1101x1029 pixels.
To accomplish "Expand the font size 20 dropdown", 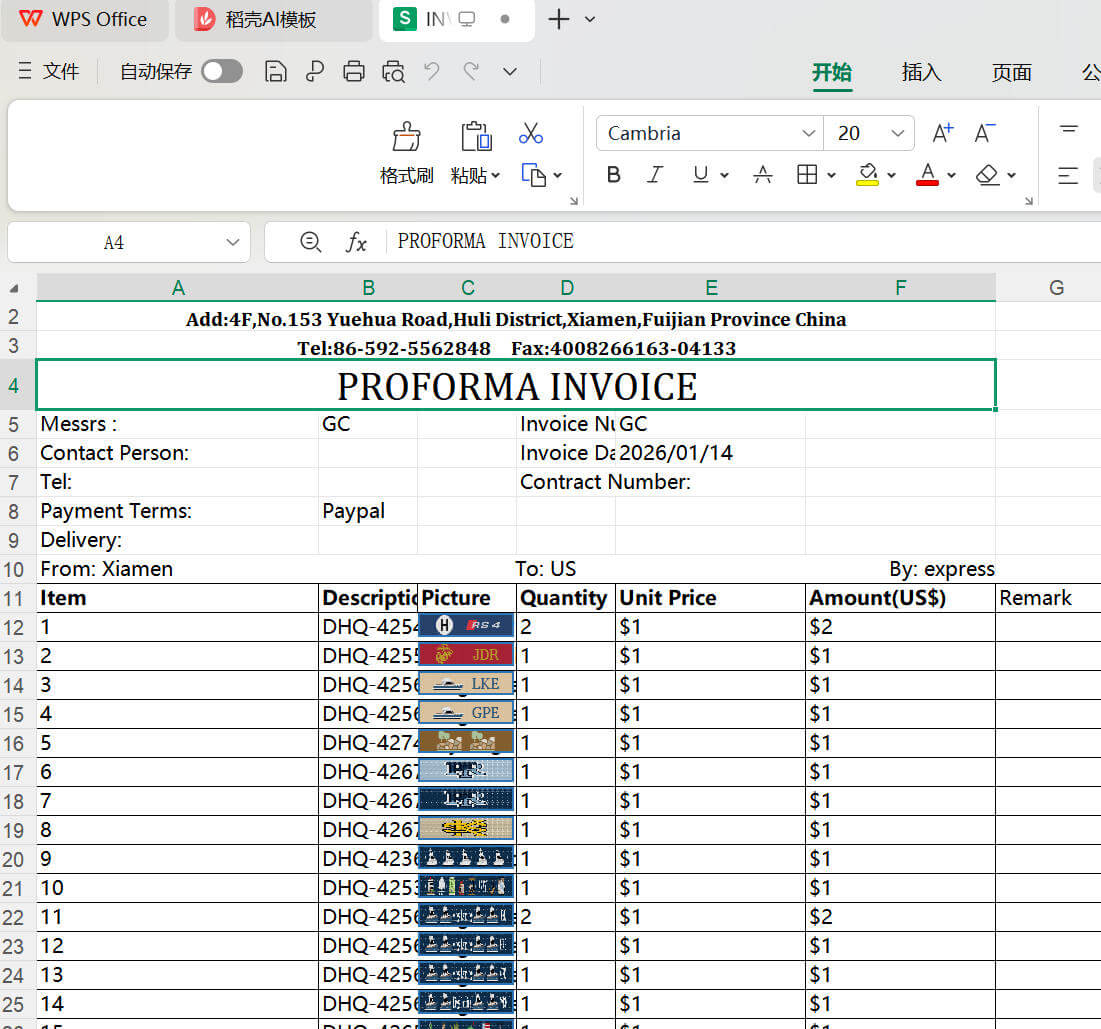I will click(897, 133).
